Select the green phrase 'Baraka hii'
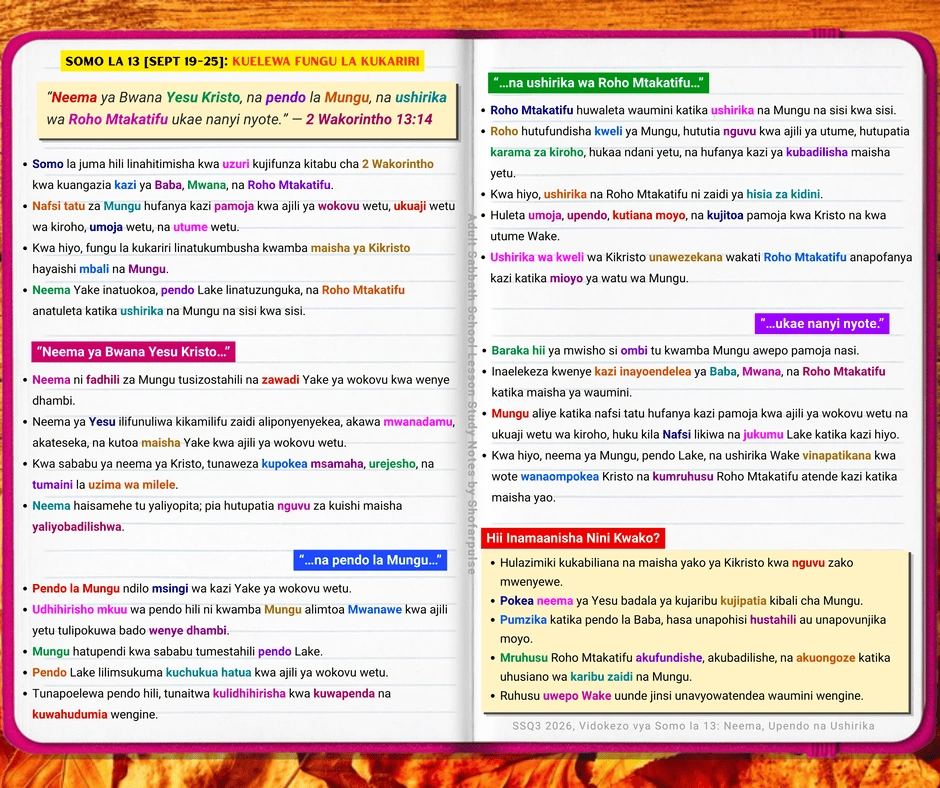The image size is (940, 788). (x=518, y=350)
